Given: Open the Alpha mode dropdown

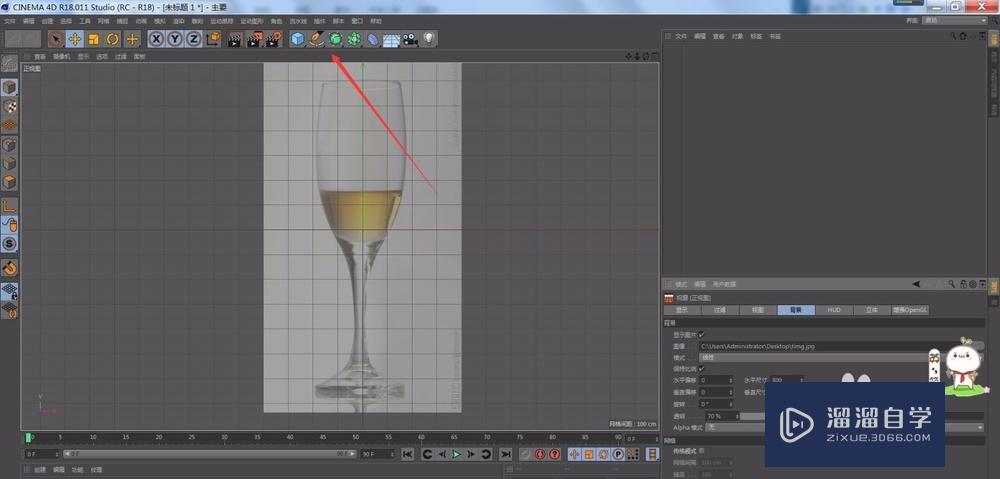Looking at the screenshot, I should click(845, 427).
